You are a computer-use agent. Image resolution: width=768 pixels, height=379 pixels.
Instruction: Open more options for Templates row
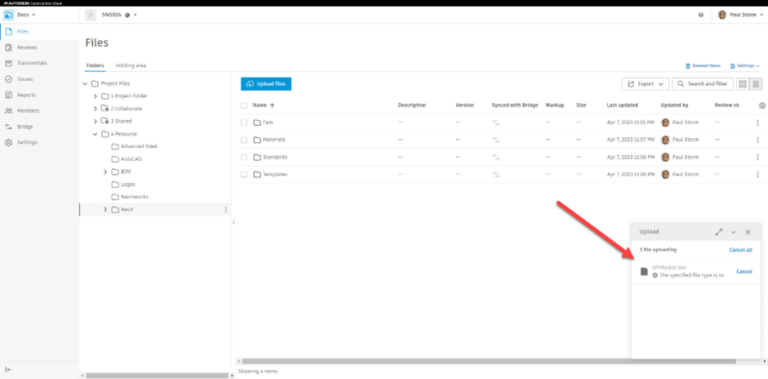click(x=758, y=174)
